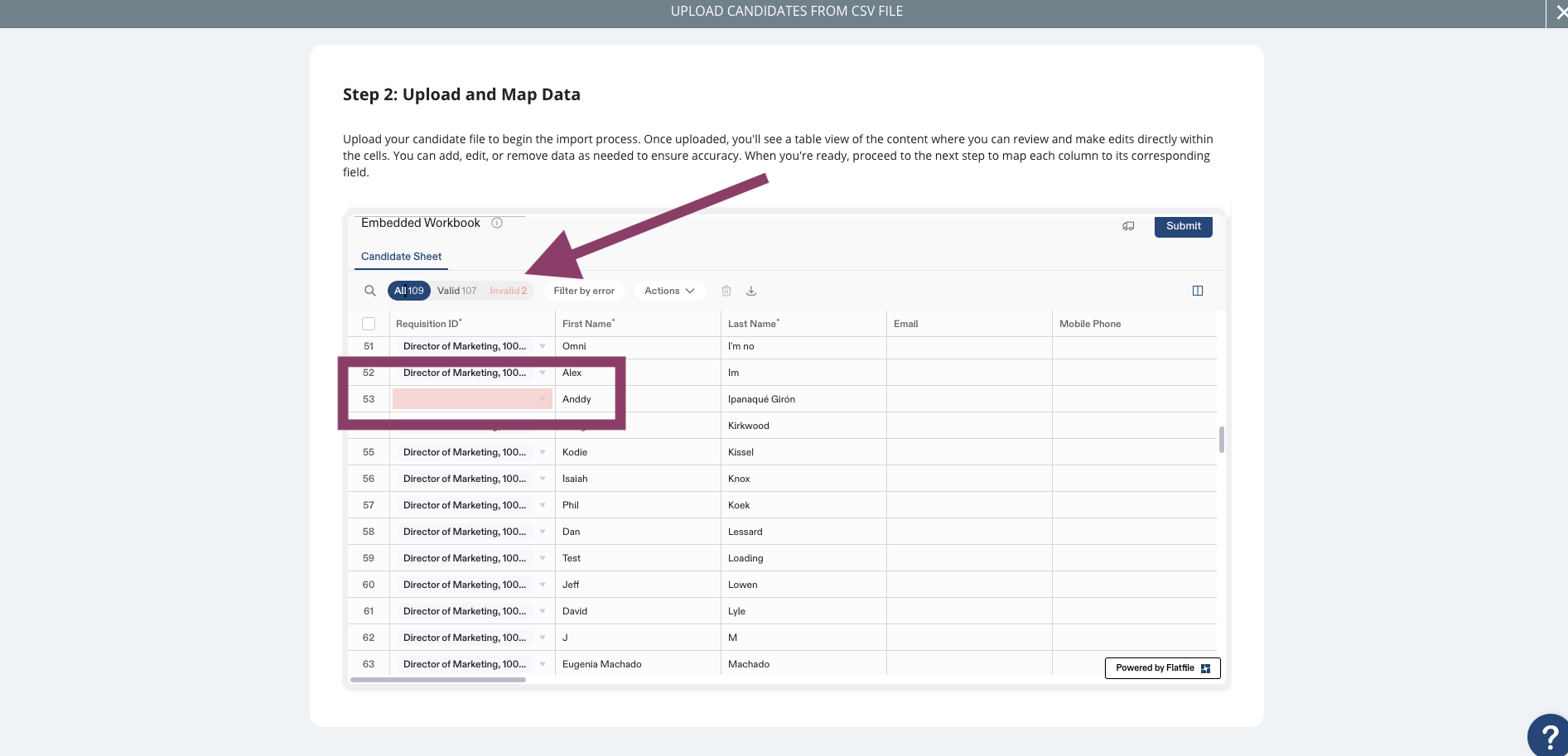Open Requisition ID dropdown for row 59

pyautogui.click(x=543, y=558)
